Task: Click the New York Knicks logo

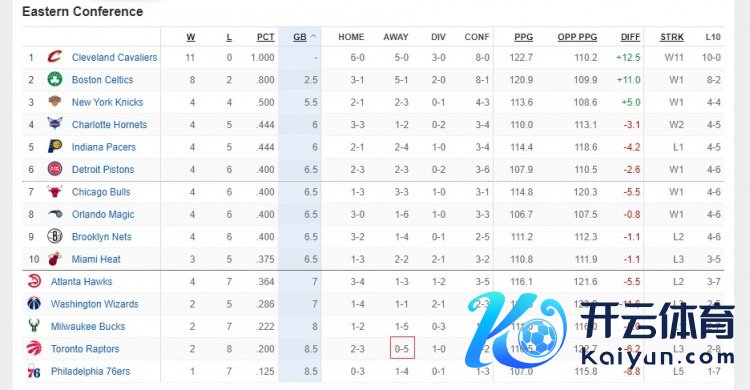Action: click(55, 101)
